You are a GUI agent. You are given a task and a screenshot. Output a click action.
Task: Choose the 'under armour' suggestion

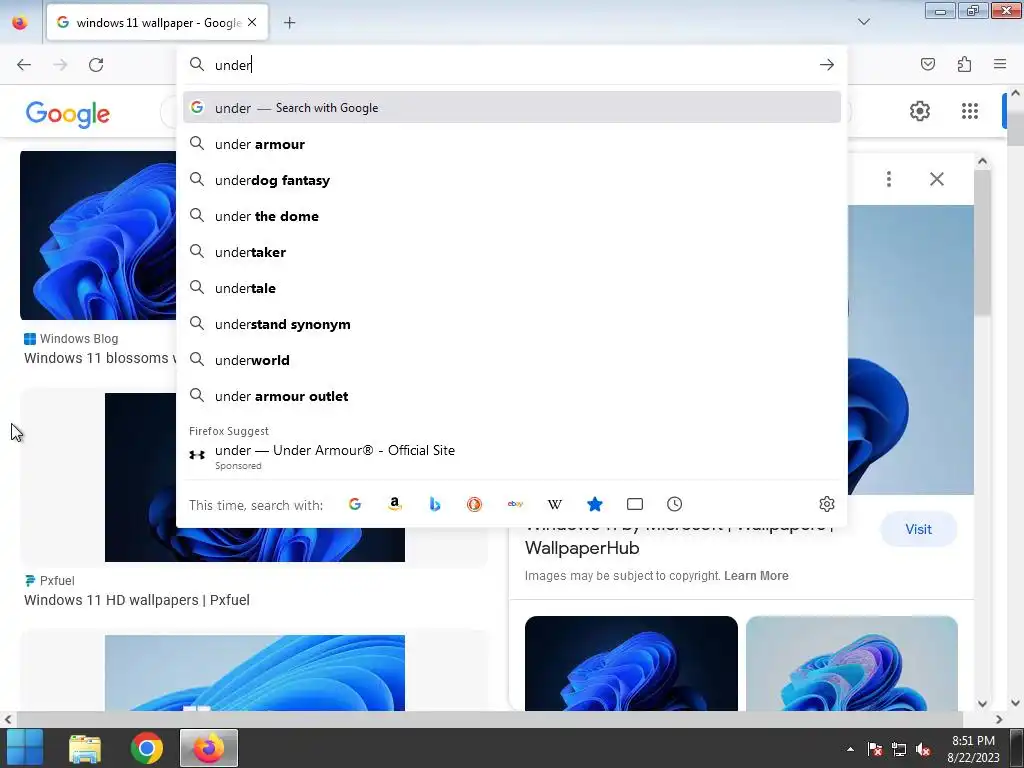[511, 144]
